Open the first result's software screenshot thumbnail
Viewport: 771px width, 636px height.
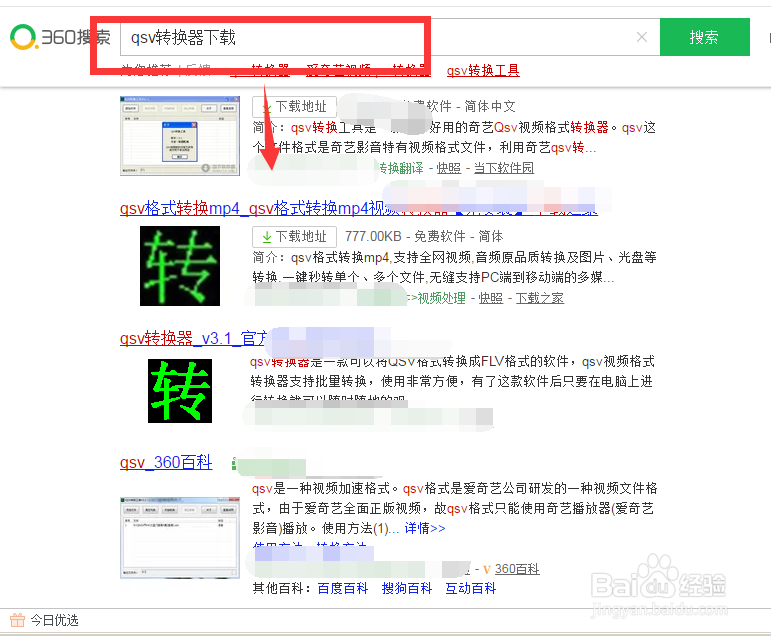180,136
